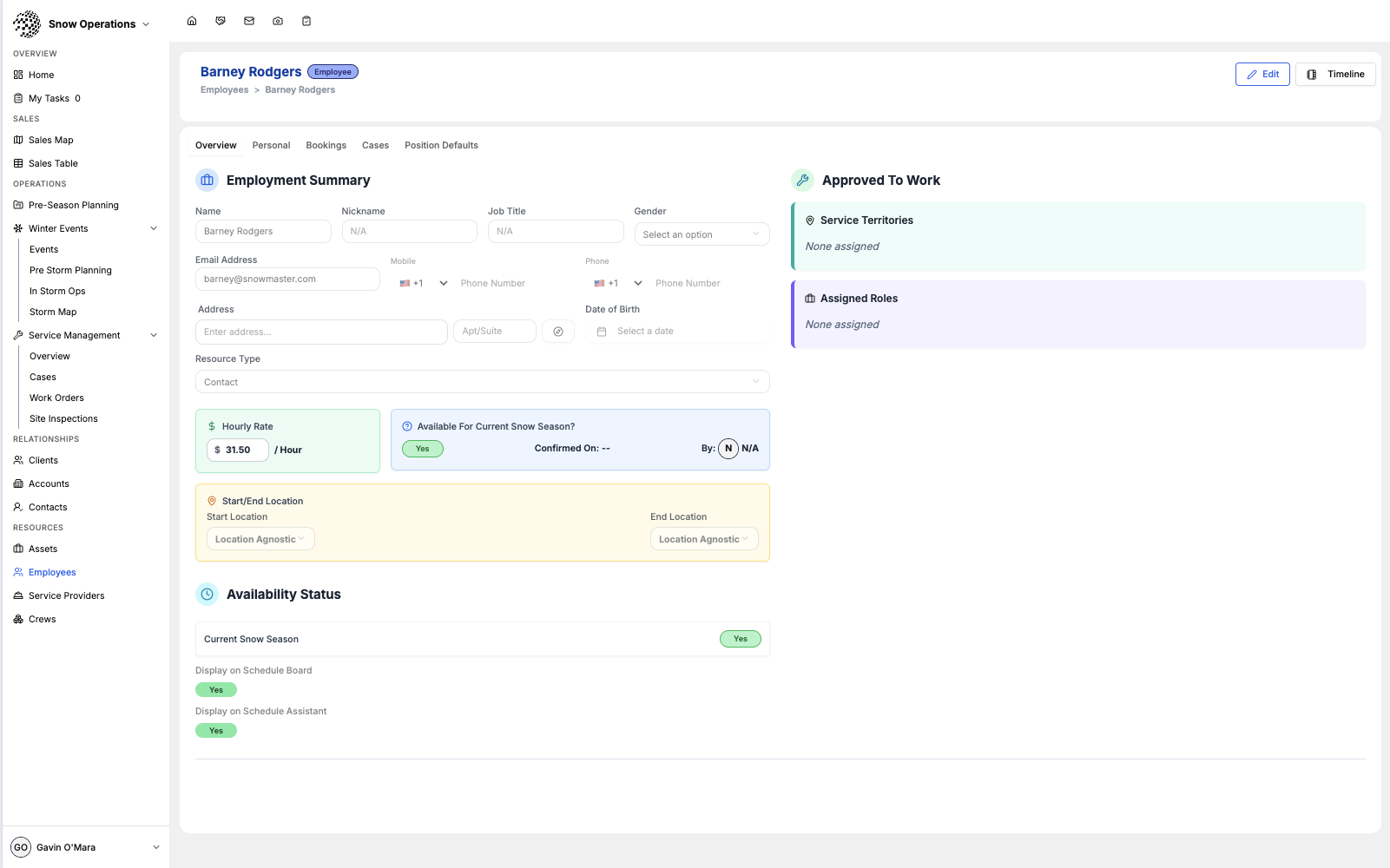Click the handshake icon in top toolbar
1390x868 pixels.
coord(221,21)
